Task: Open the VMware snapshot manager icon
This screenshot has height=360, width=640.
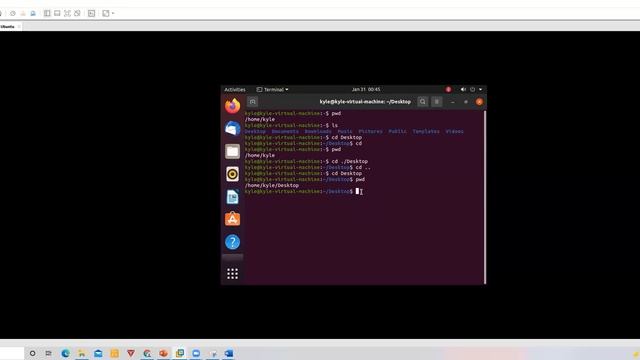Action: [33, 13]
